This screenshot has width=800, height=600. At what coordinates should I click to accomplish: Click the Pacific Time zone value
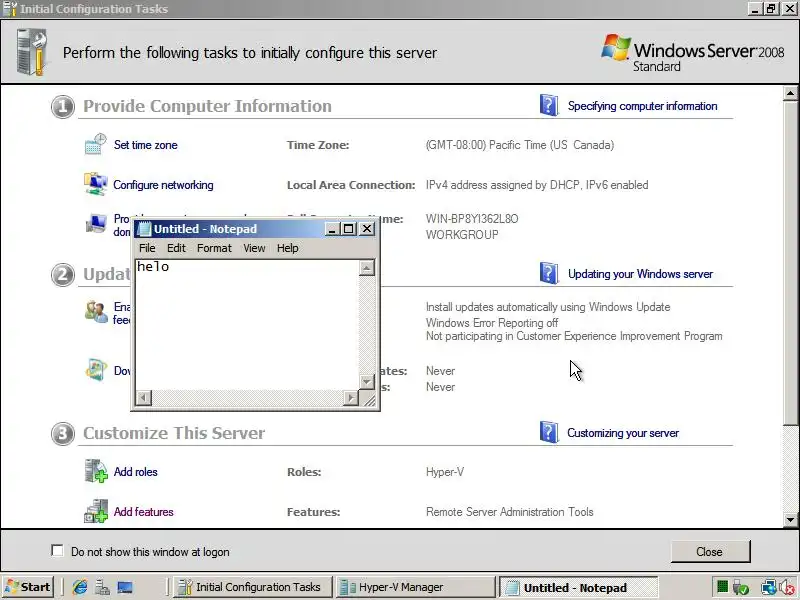519,145
